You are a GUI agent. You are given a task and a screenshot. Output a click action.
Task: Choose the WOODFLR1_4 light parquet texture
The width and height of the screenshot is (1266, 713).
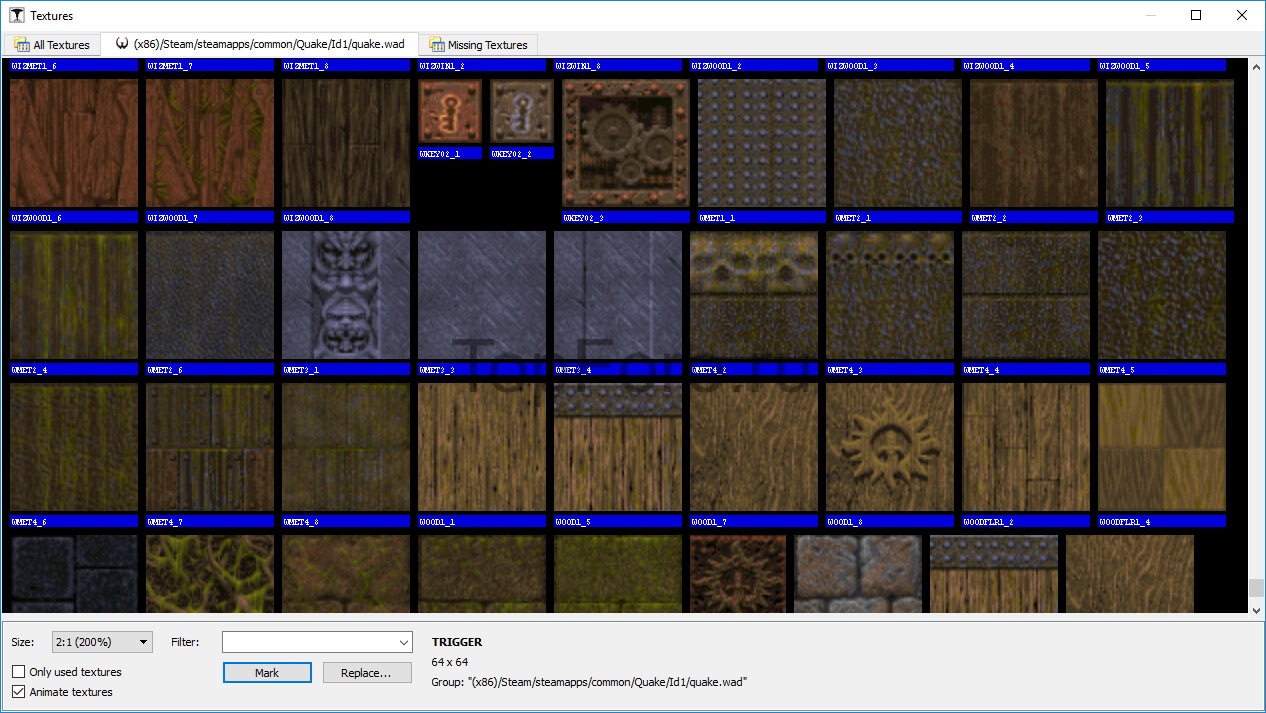click(x=1162, y=447)
